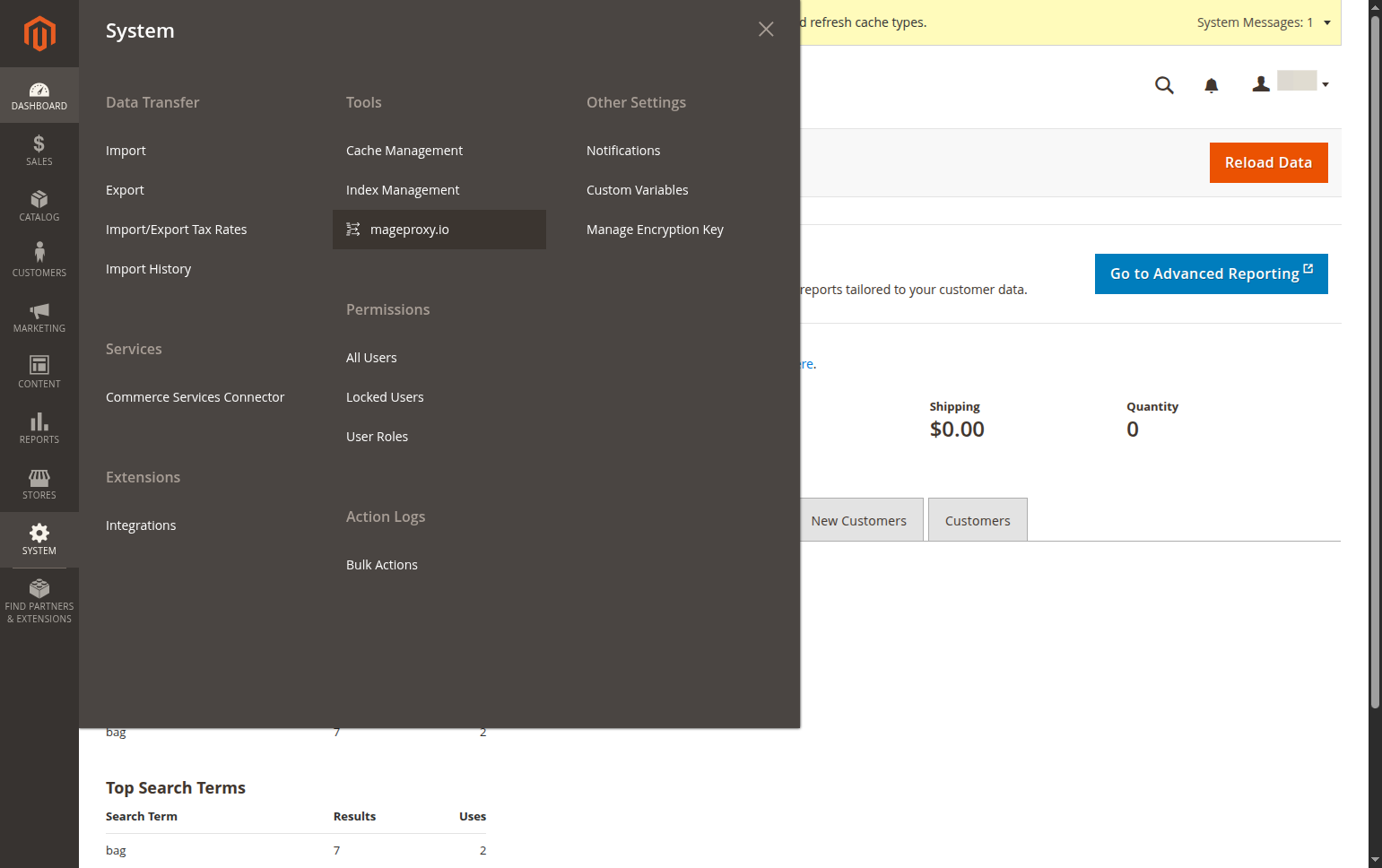Click the Magento logo icon
Viewport: 1382px width, 868px height.
pos(39,34)
